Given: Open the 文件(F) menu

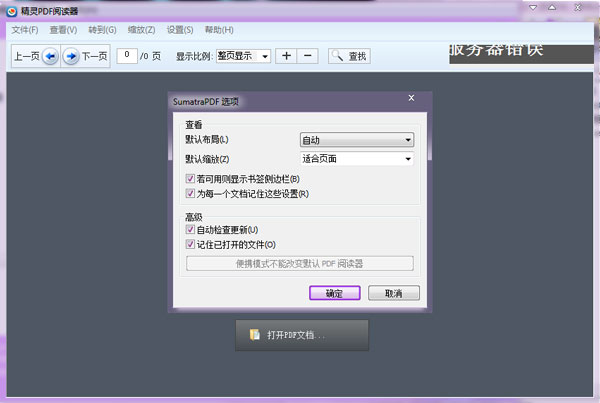Looking at the screenshot, I should click(25, 30).
